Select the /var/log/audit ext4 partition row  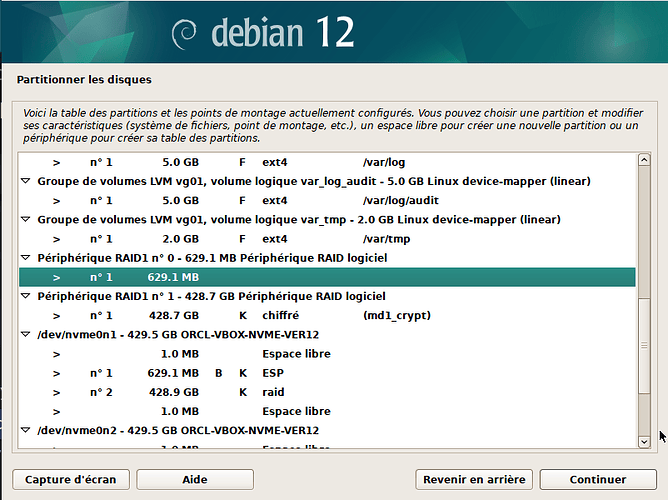[327, 201]
